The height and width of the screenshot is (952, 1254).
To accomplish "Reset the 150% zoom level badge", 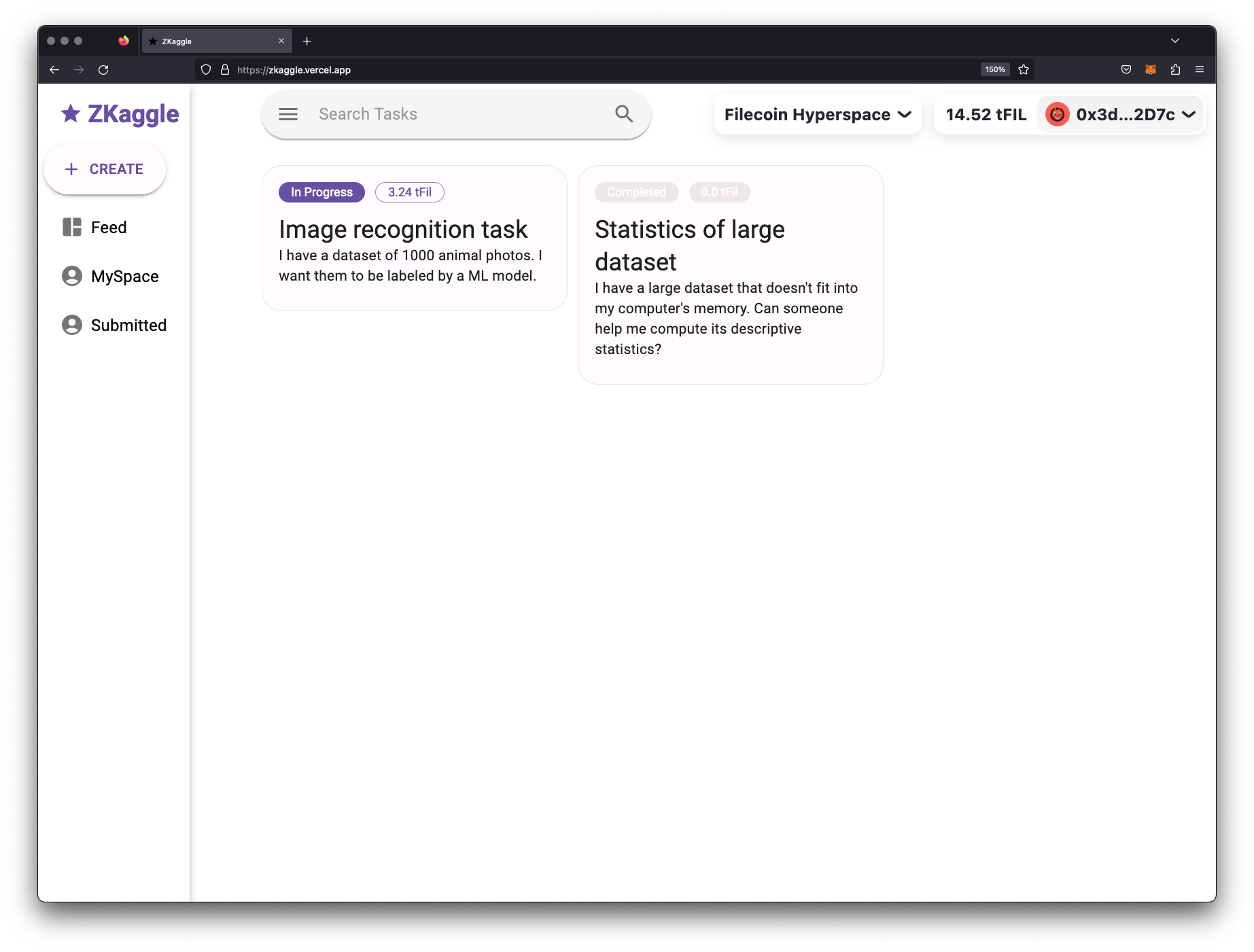I will point(995,69).
